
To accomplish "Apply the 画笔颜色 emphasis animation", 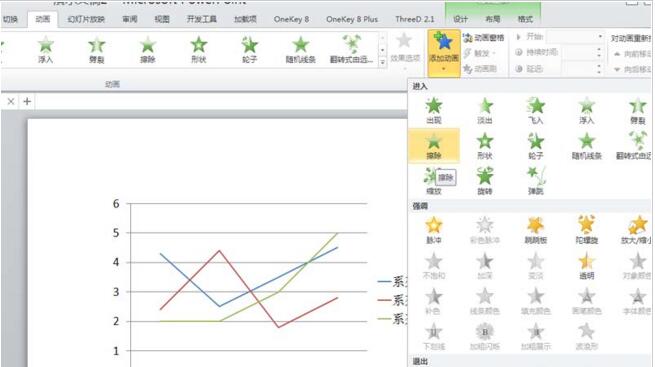I will tap(586, 301).
